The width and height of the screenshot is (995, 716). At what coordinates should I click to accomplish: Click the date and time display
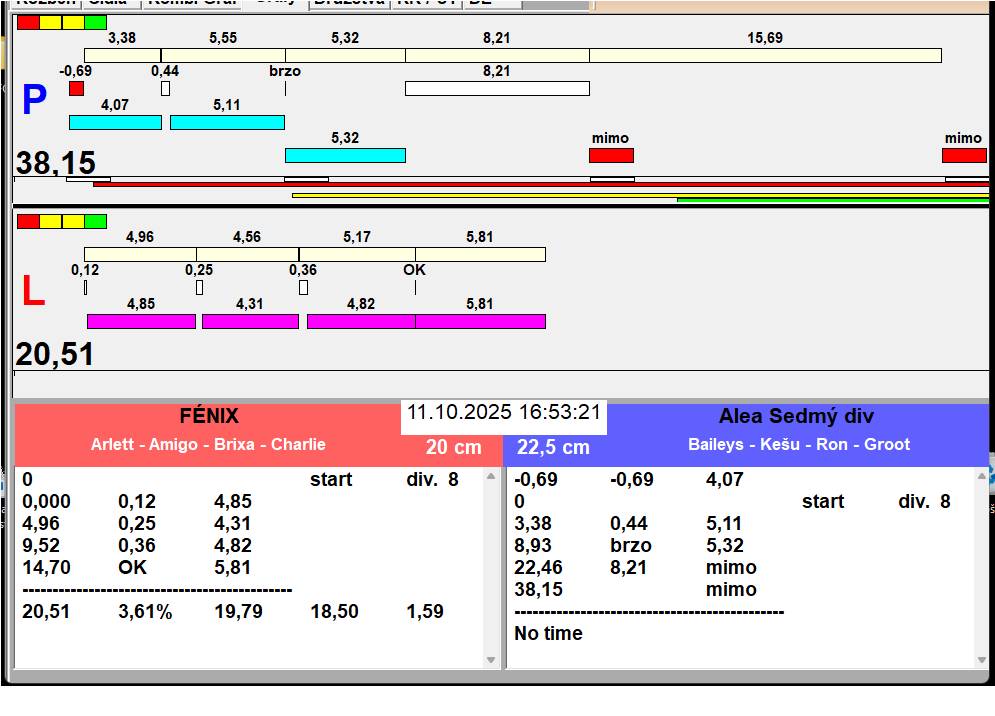[503, 412]
